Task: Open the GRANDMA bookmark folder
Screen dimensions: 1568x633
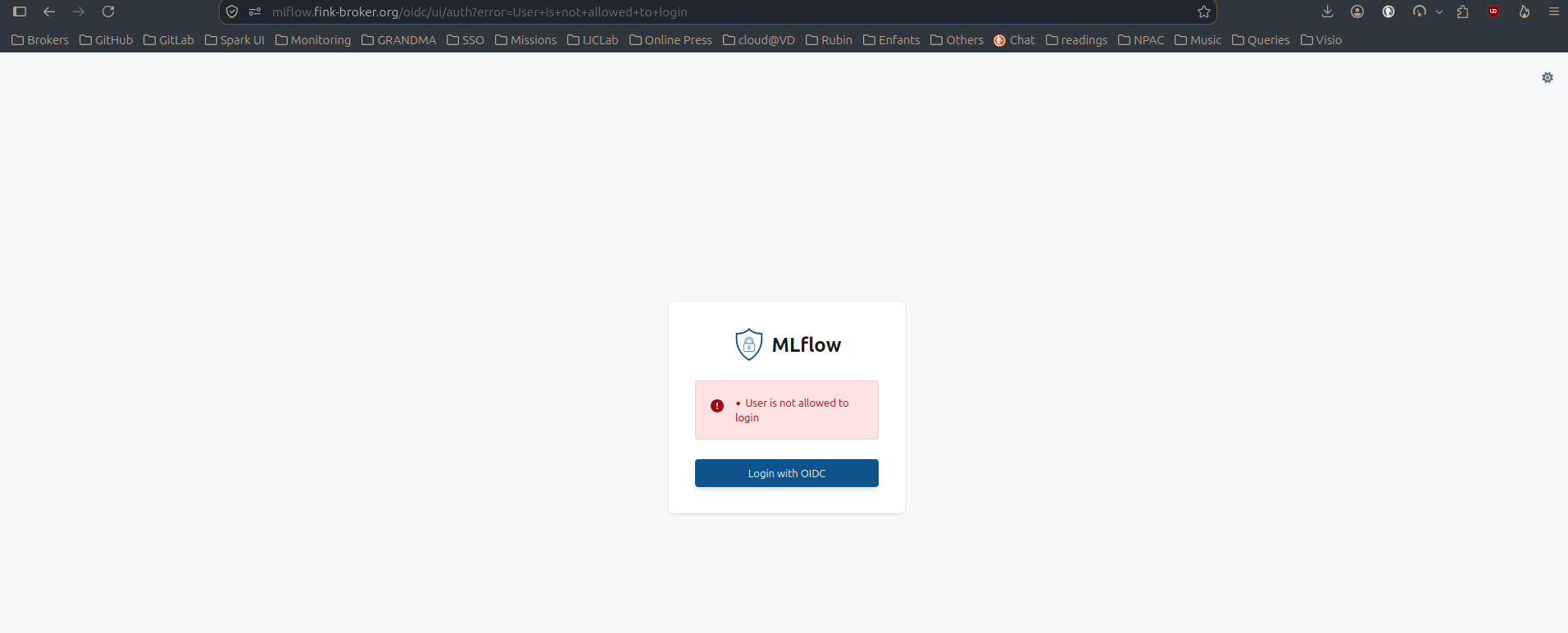Action: click(x=399, y=40)
